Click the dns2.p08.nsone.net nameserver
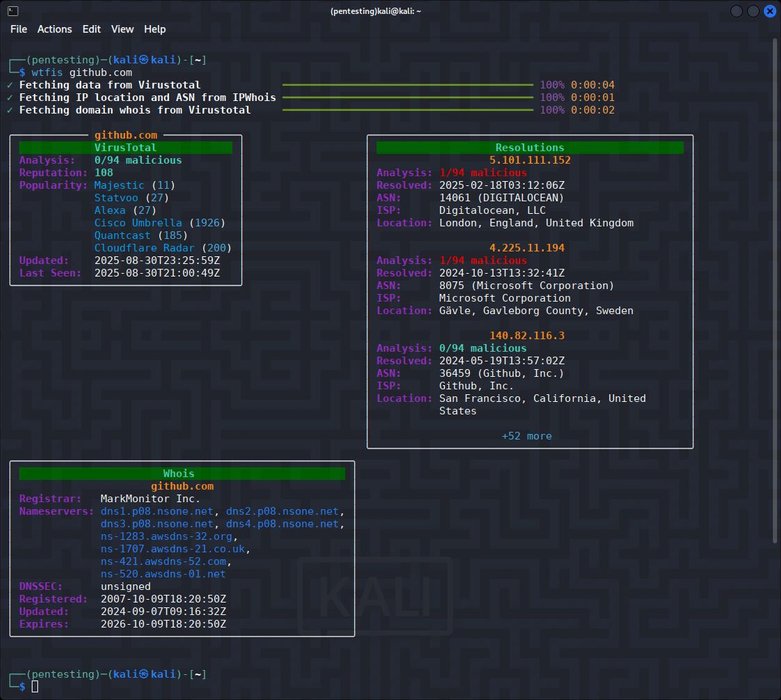781x700 pixels. [x=282, y=511]
